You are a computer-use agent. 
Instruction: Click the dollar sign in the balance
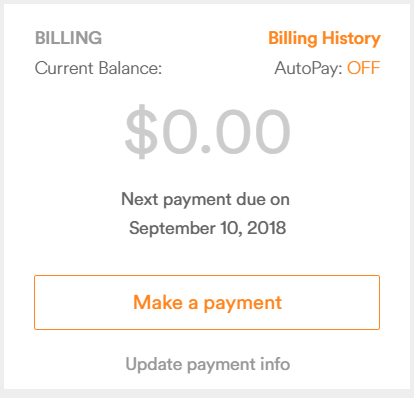point(141,131)
